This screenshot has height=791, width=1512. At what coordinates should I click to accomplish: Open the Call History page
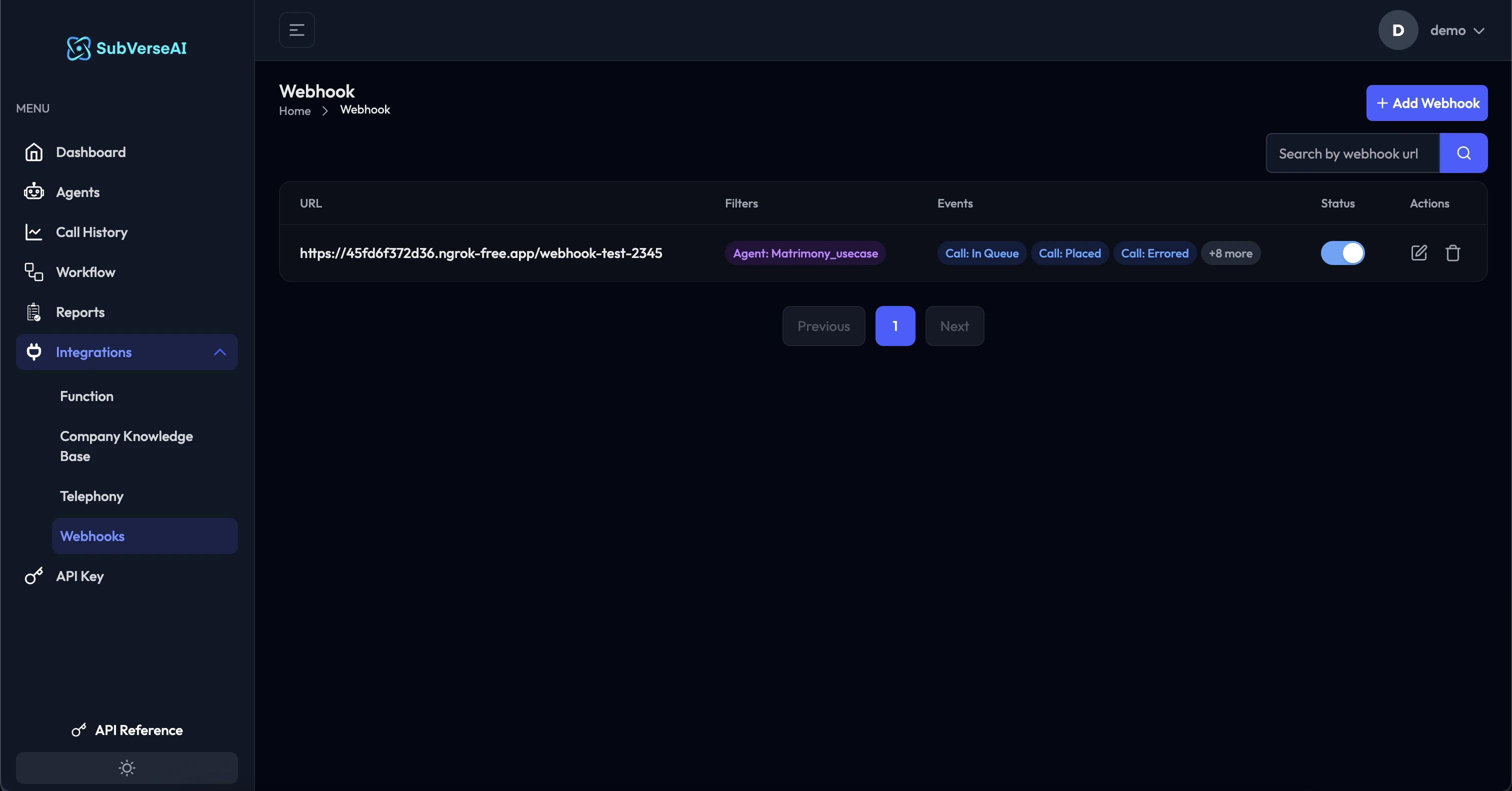(x=91, y=232)
